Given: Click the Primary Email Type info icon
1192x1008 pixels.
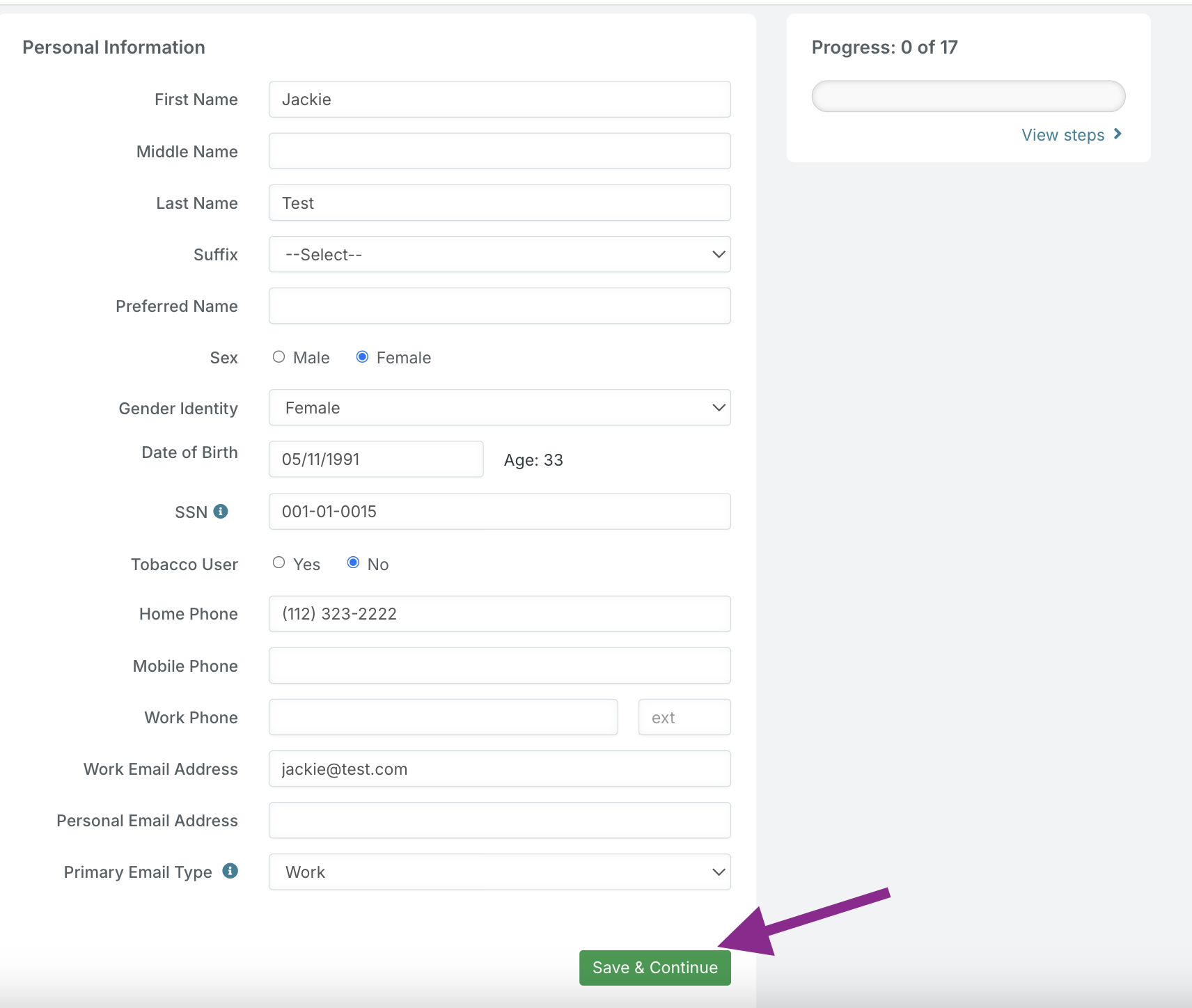Looking at the screenshot, I should click(x=230, y=871).
